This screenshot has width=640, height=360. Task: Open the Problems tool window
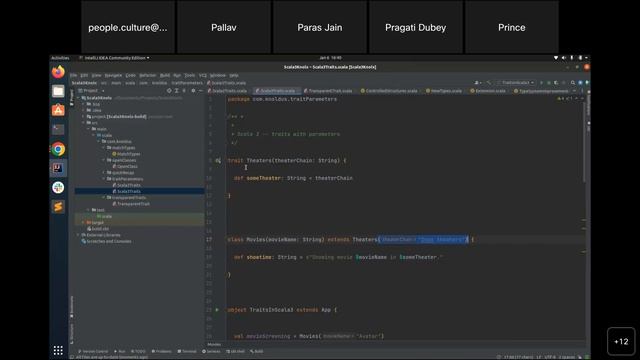click(162, 351)
